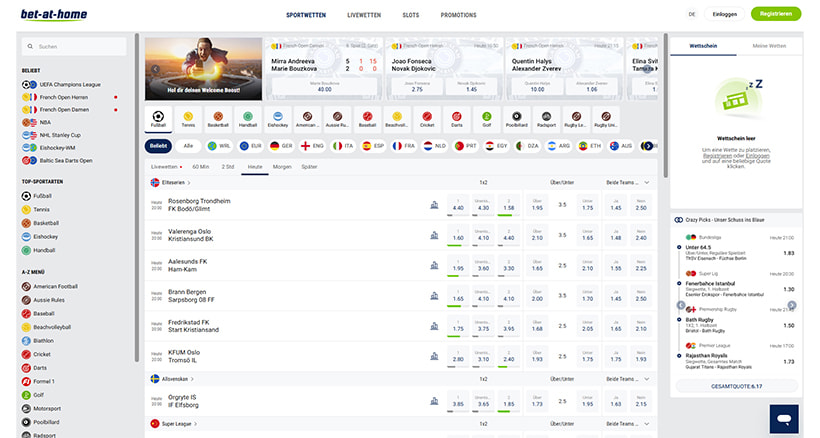Filter by ESP country flag
The height and width of the screenshot is (438, 820).
(x=373, y=146)
